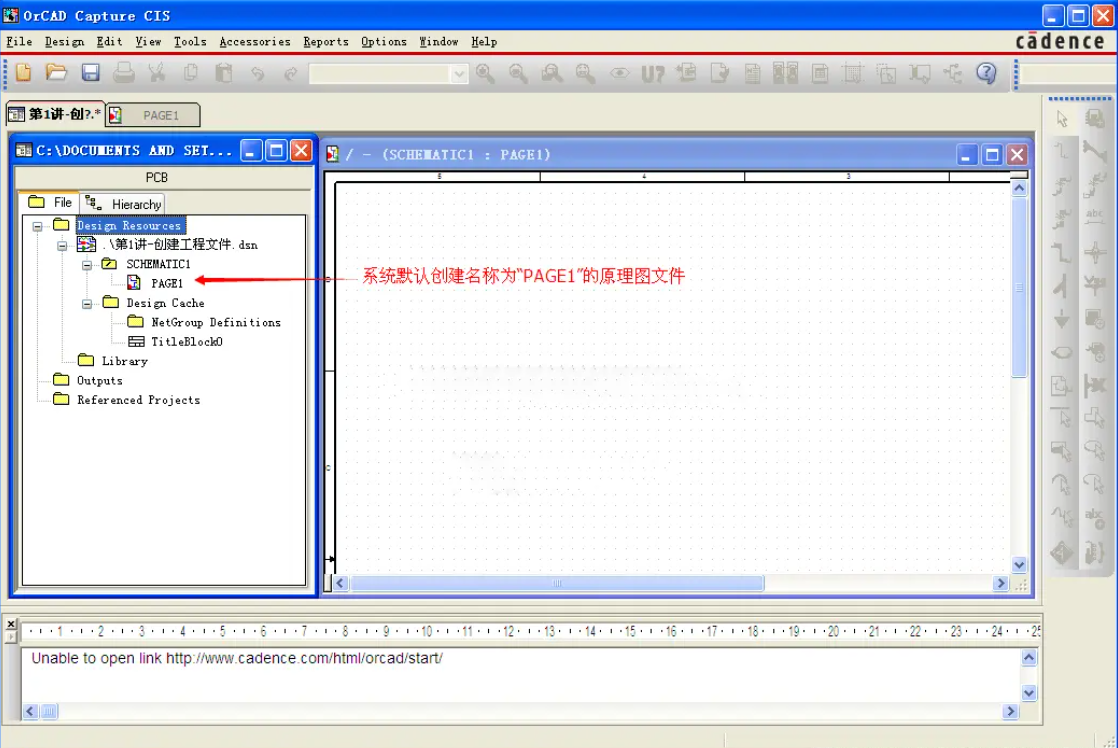Create a new document with toolbar icon

(x=24, y=72)
